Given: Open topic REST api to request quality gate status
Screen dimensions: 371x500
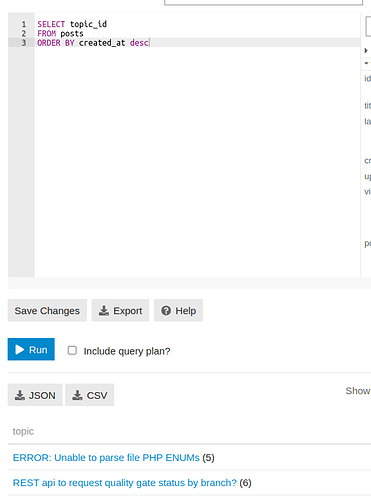Looking at the screenshot, I should [125, 483].
